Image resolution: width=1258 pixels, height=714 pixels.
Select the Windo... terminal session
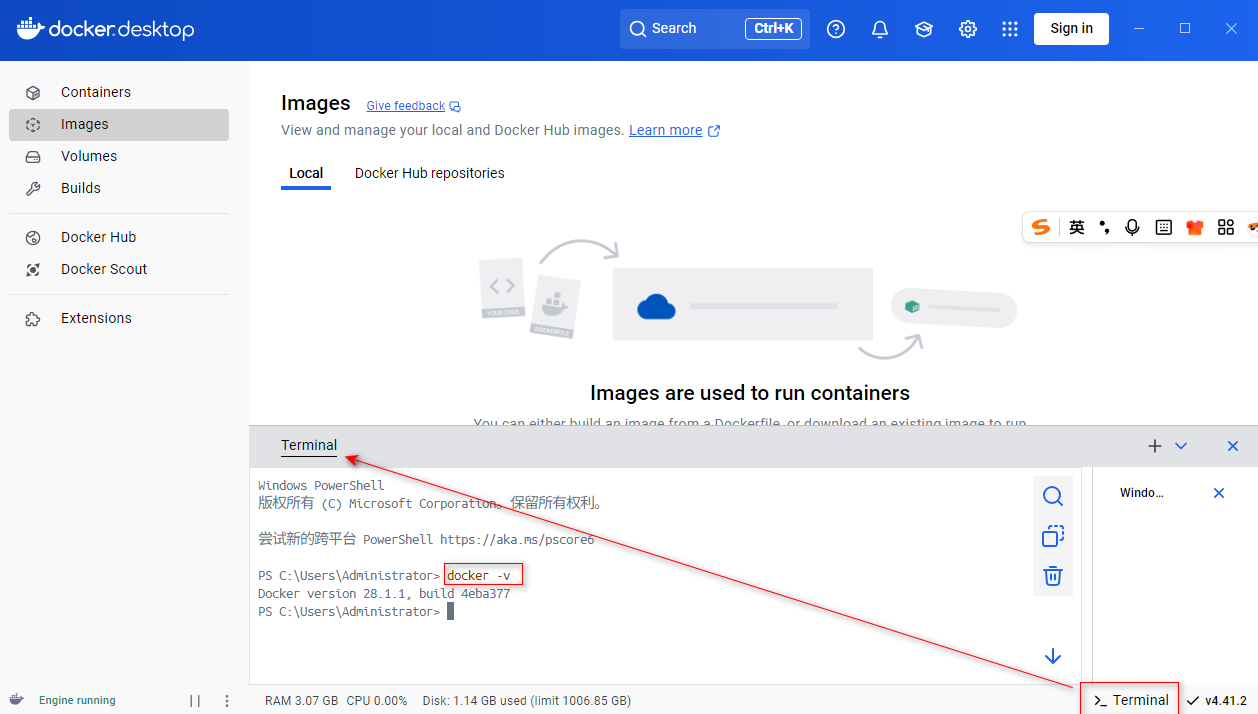click(1142, 493)
